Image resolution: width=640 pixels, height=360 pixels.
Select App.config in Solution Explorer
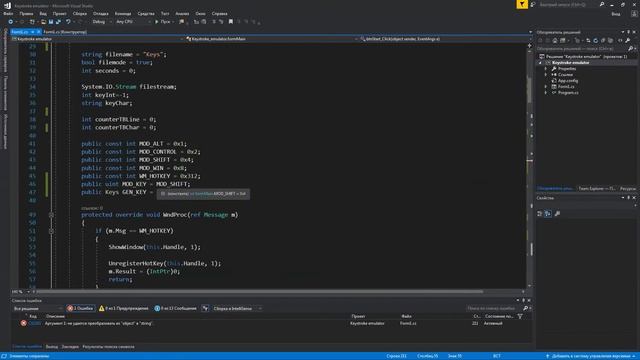[x=567, y=80]
